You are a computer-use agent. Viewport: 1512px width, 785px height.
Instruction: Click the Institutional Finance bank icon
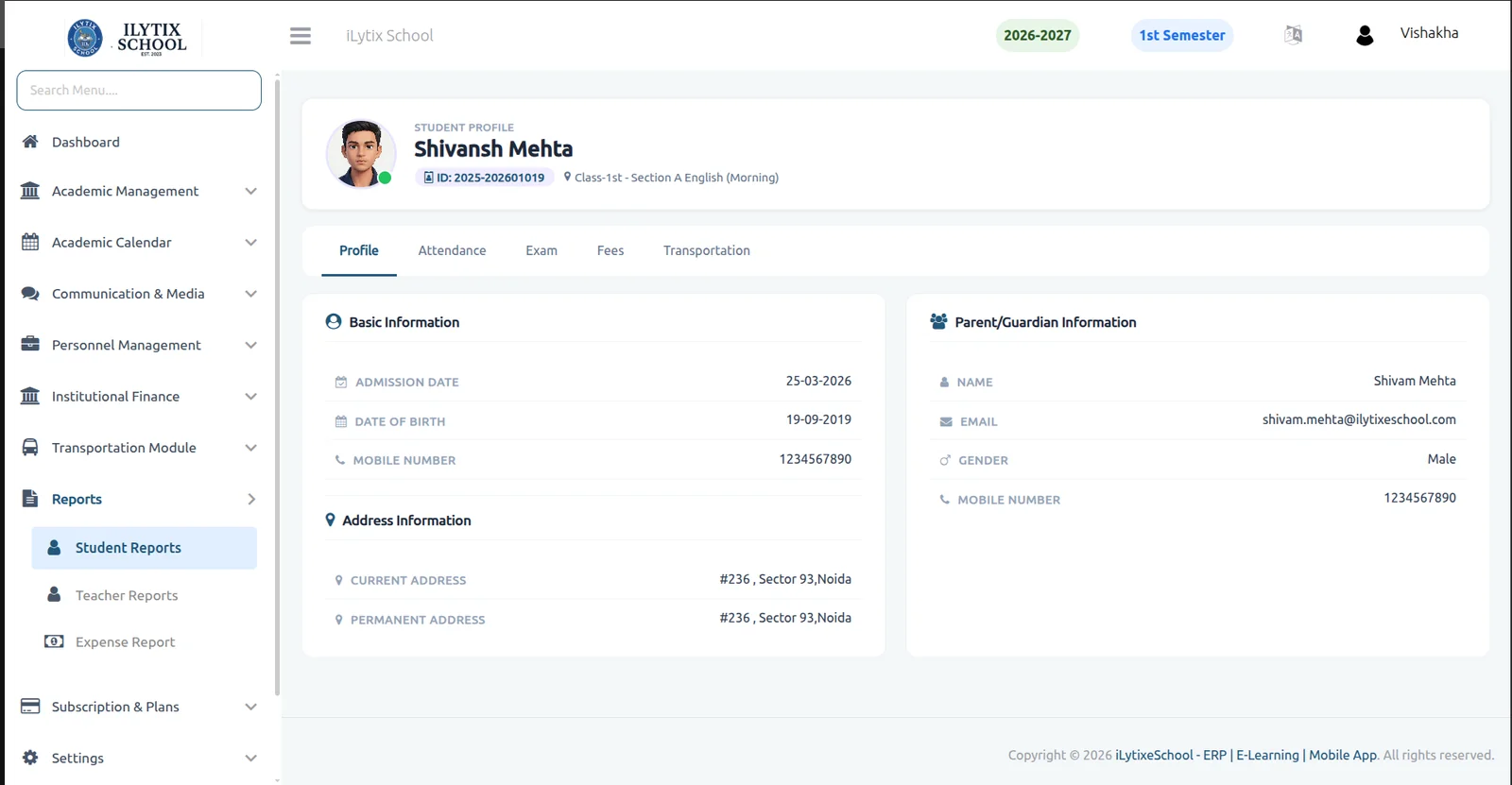coord(30,396)
